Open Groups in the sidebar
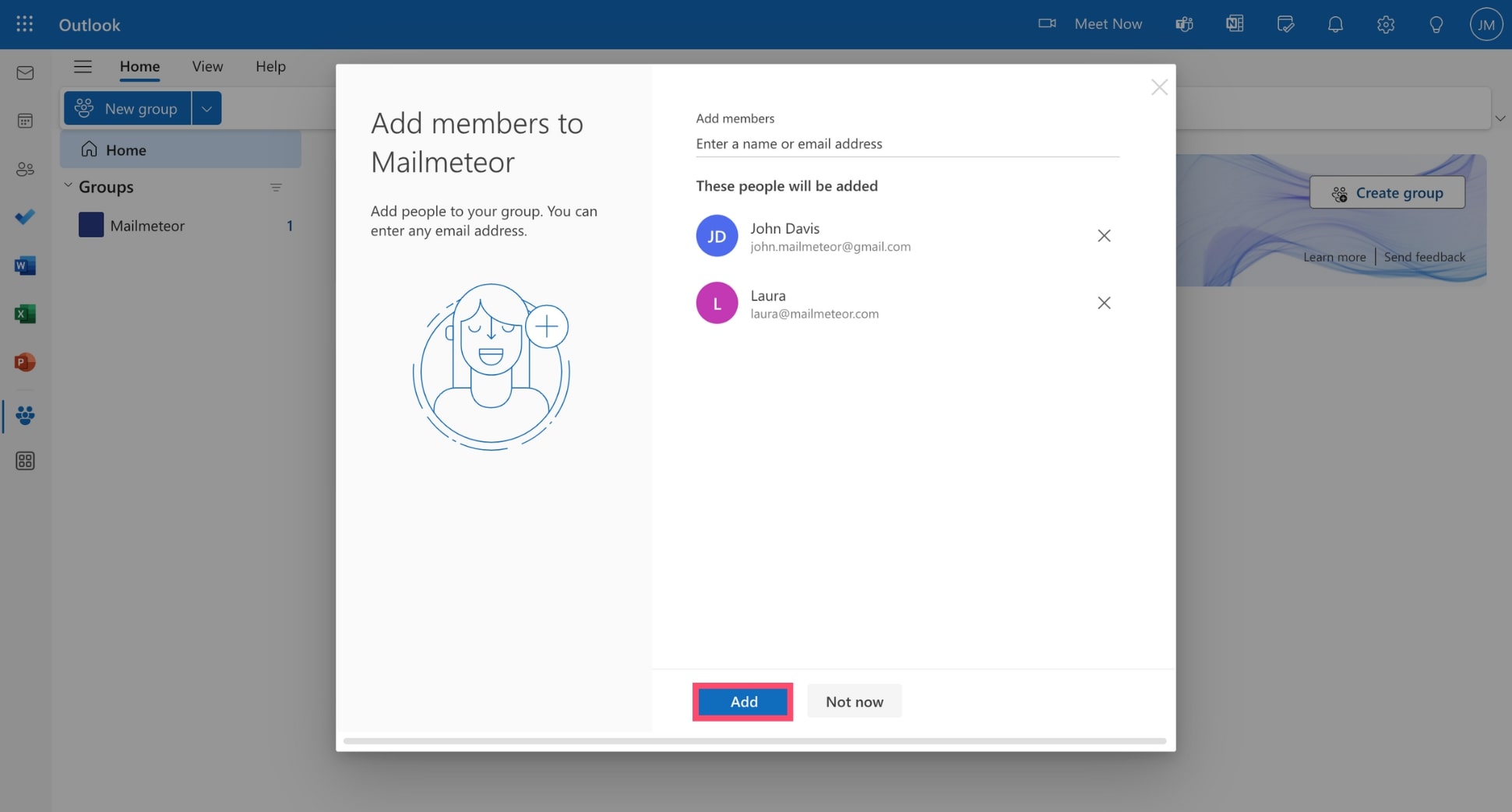 (25, 415)
